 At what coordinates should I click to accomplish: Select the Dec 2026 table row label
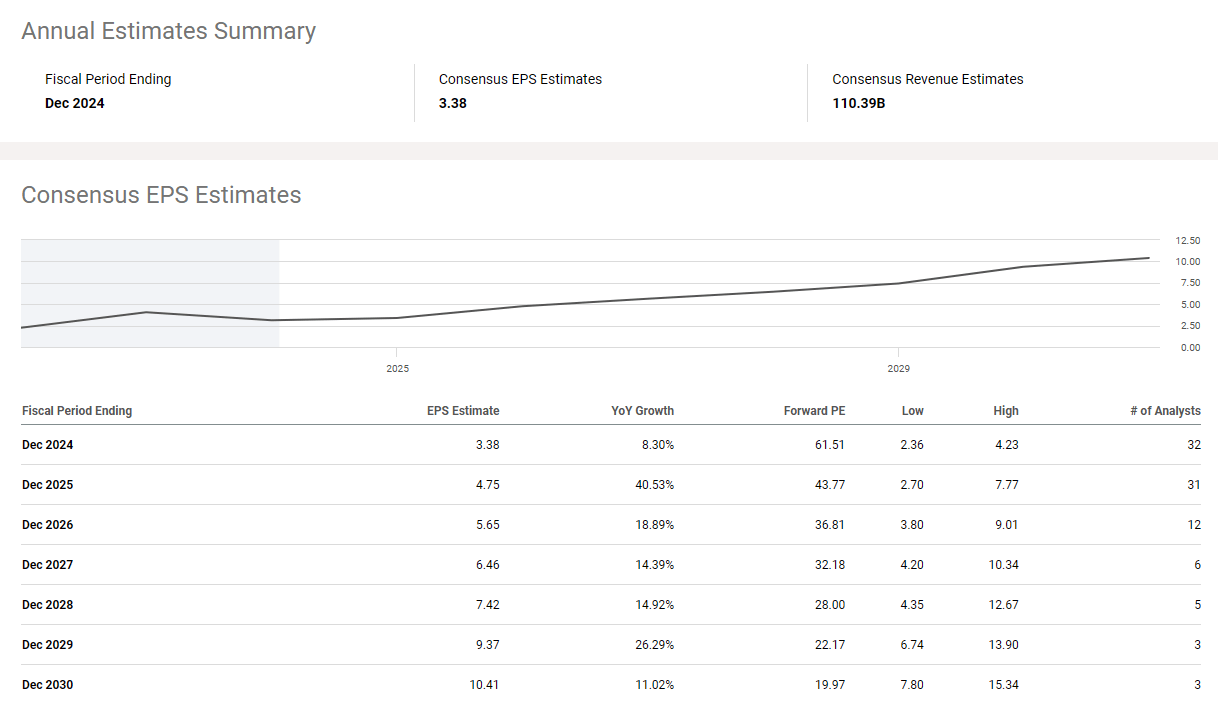(48, 525)
